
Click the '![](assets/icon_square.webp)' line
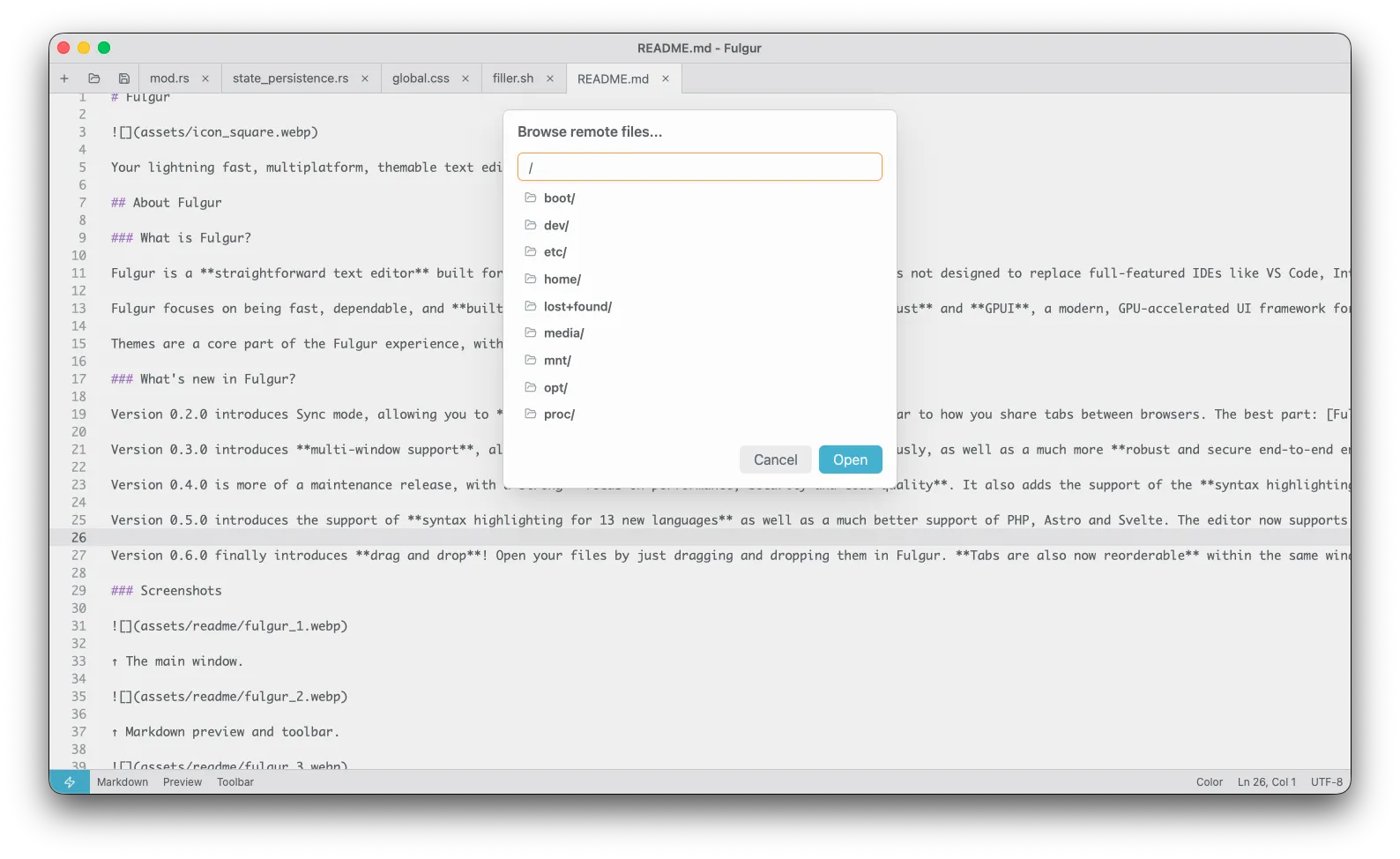click(x=214, y=132)
